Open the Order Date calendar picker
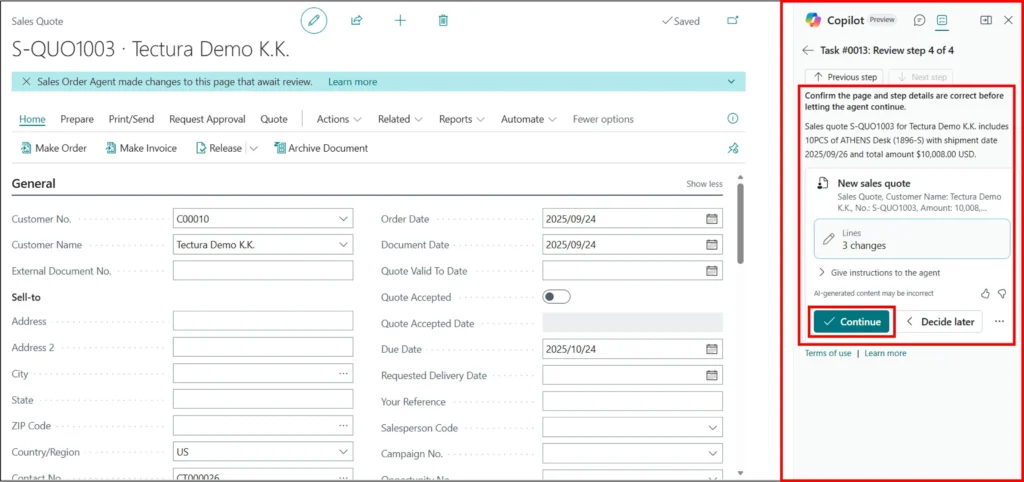The height and width of the screenshot is (482, 1024). pyautogui.click(x=712, y=219)
